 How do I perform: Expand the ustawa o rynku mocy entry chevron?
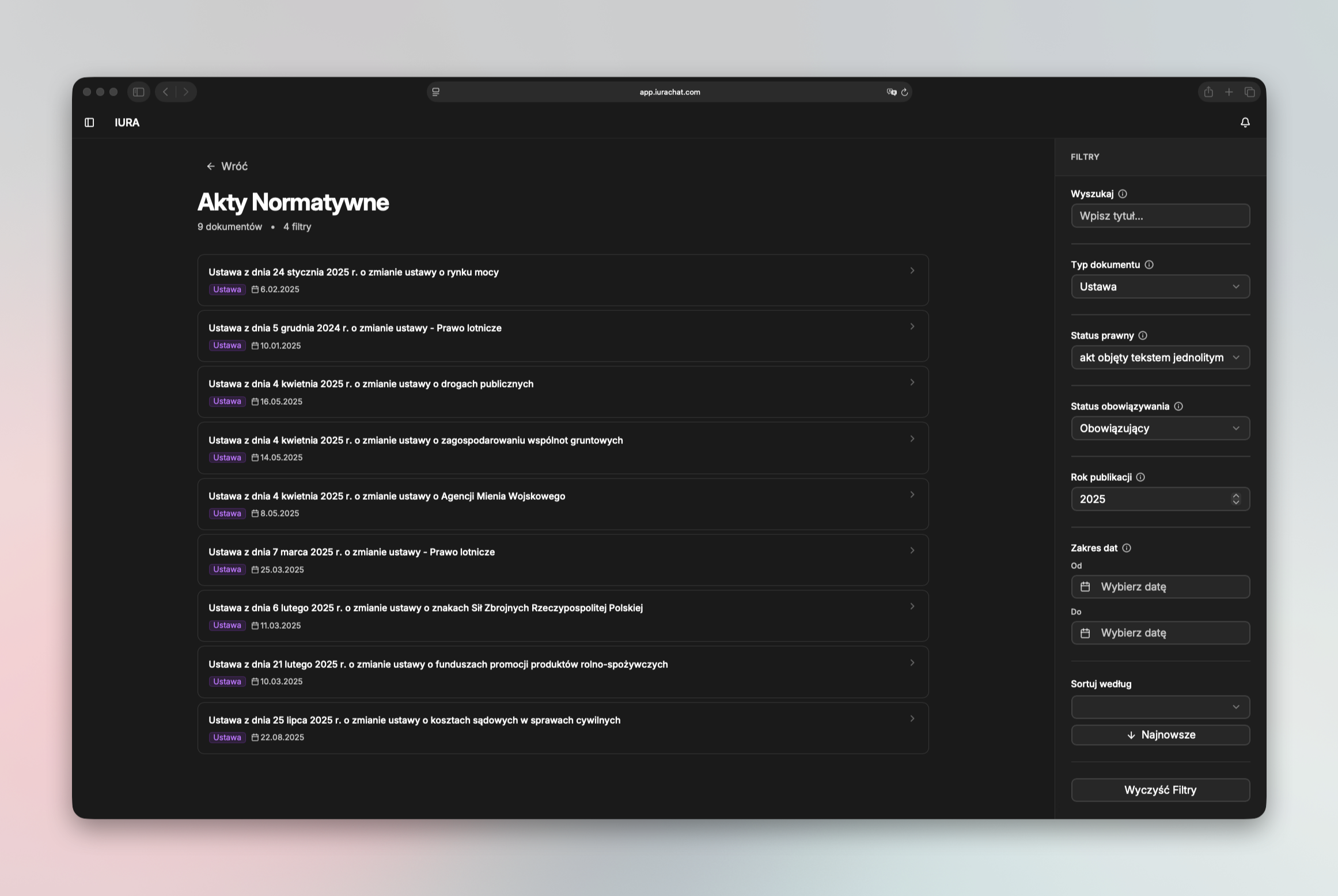click(x=912, y=271)
